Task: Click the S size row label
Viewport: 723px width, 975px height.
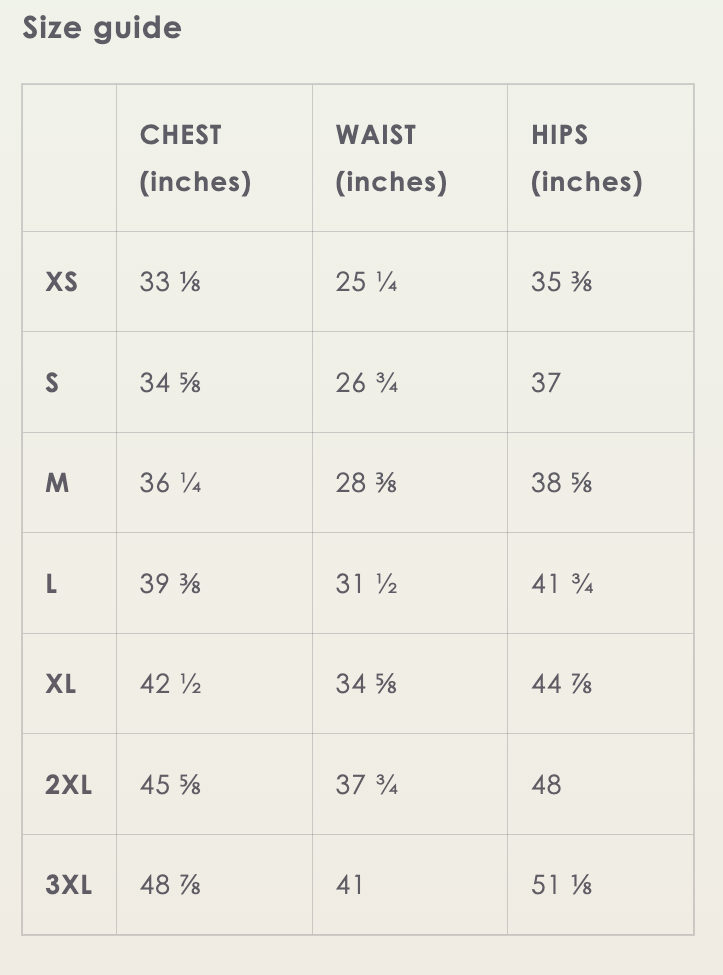Action: coord(52,383)
